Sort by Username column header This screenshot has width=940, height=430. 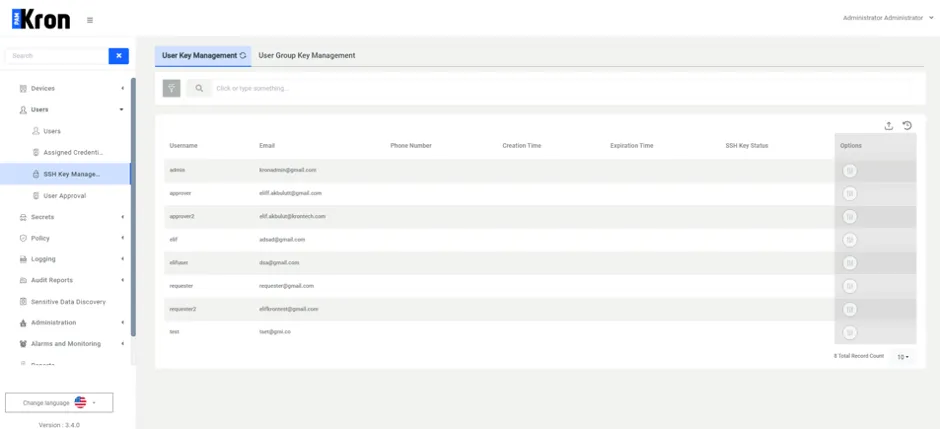[x=183, y=146]
